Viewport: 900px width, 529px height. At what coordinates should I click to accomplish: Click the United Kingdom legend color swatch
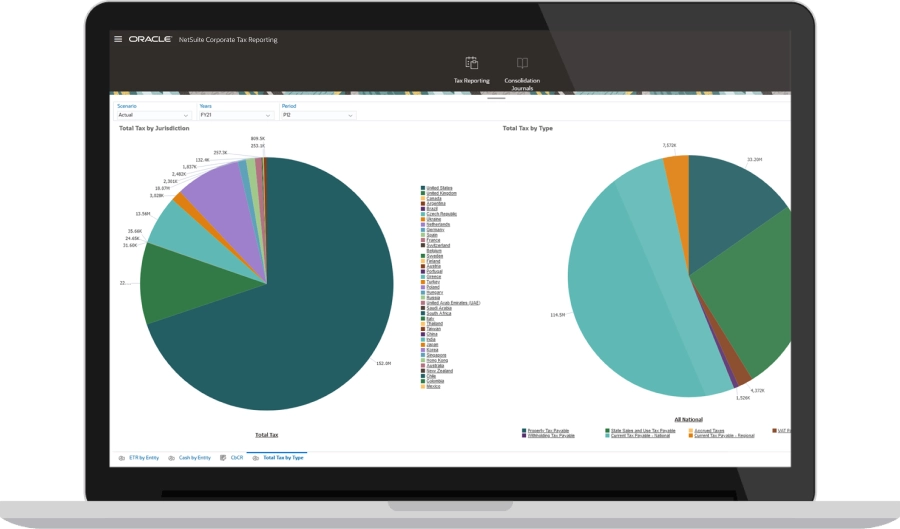click(x=423, y=193)
